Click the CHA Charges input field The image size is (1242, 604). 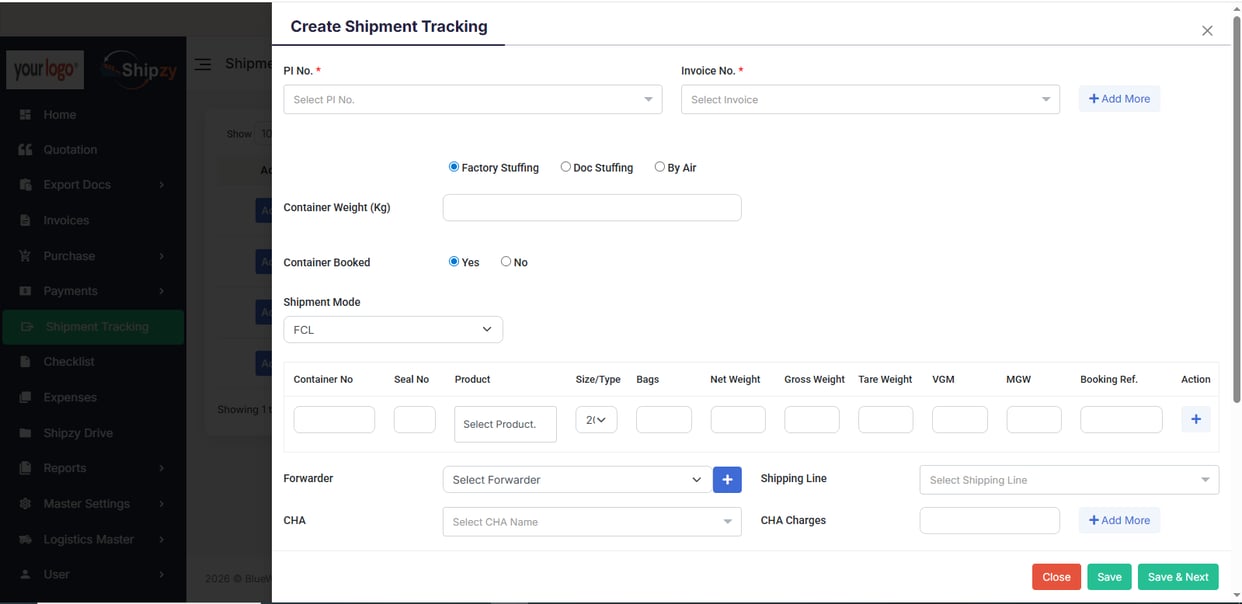point(989,520)
